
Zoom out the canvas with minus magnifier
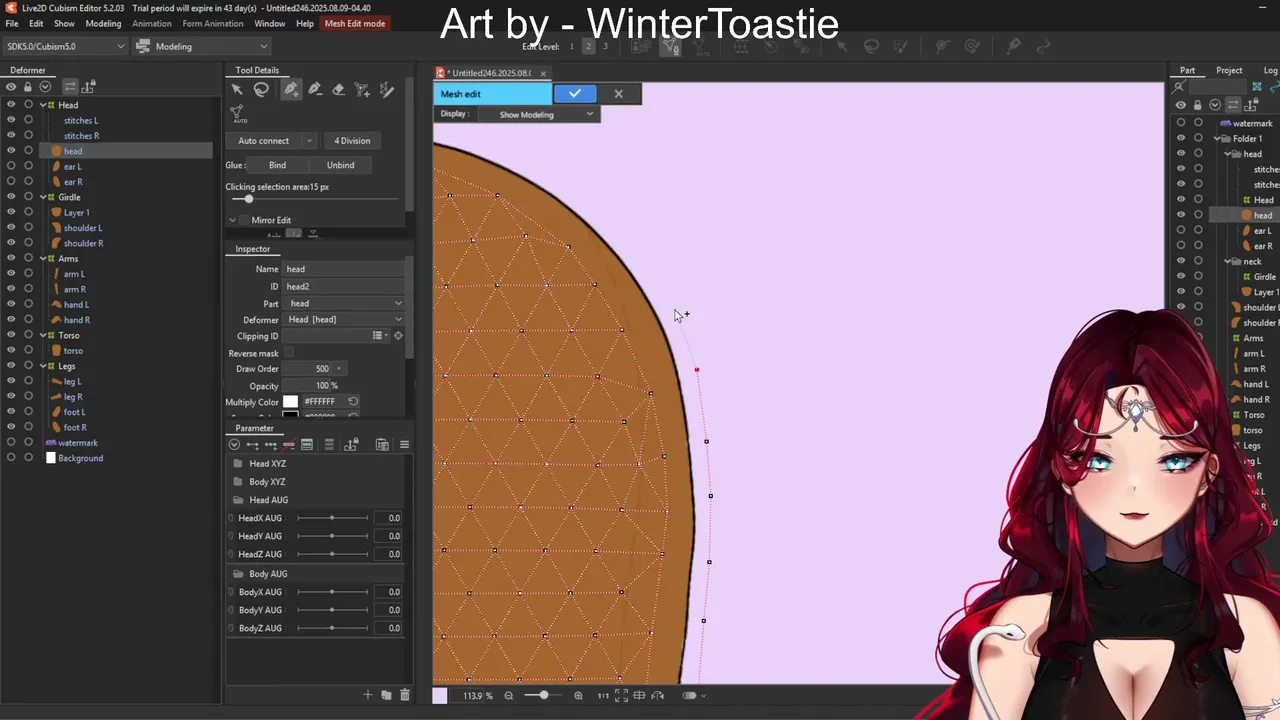point(509,695)
